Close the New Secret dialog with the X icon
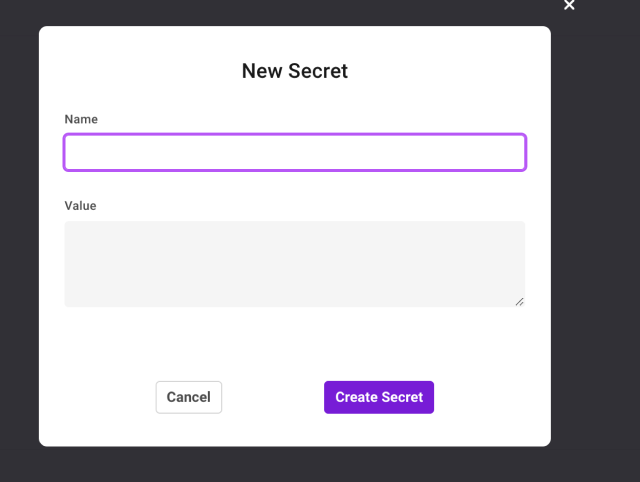Image resolution: width=640 pixels, height=482 pixels. tap(569, 4)
